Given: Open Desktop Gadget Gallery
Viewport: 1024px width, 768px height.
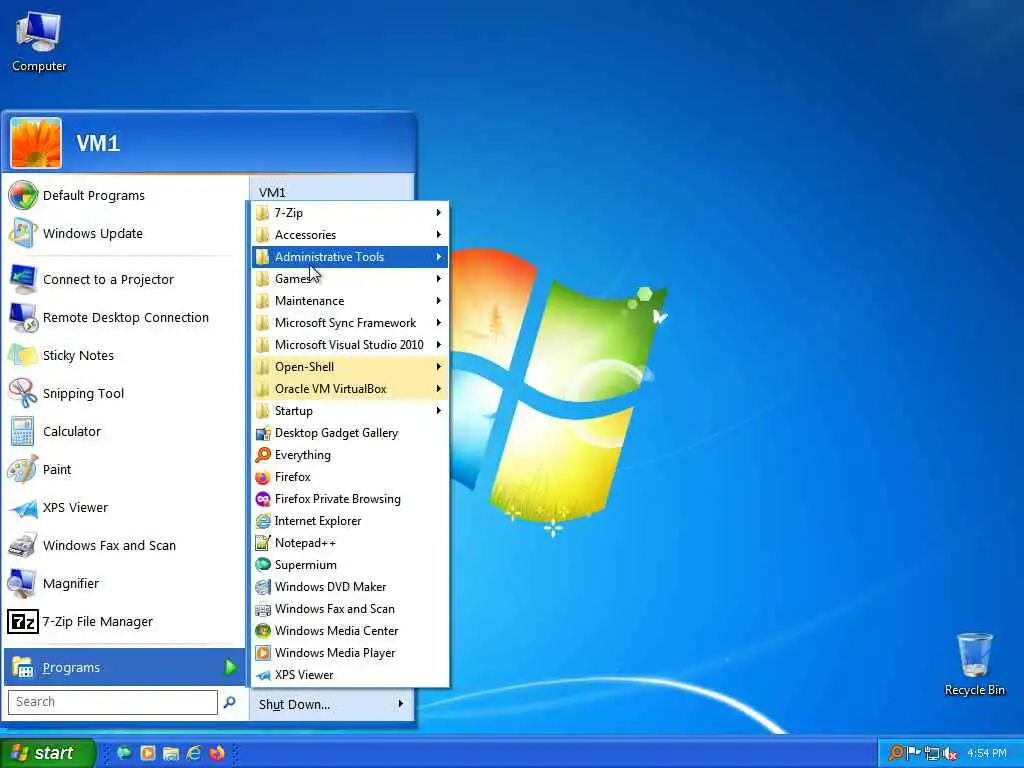Looking at the screenshot, I should [350, 433].
